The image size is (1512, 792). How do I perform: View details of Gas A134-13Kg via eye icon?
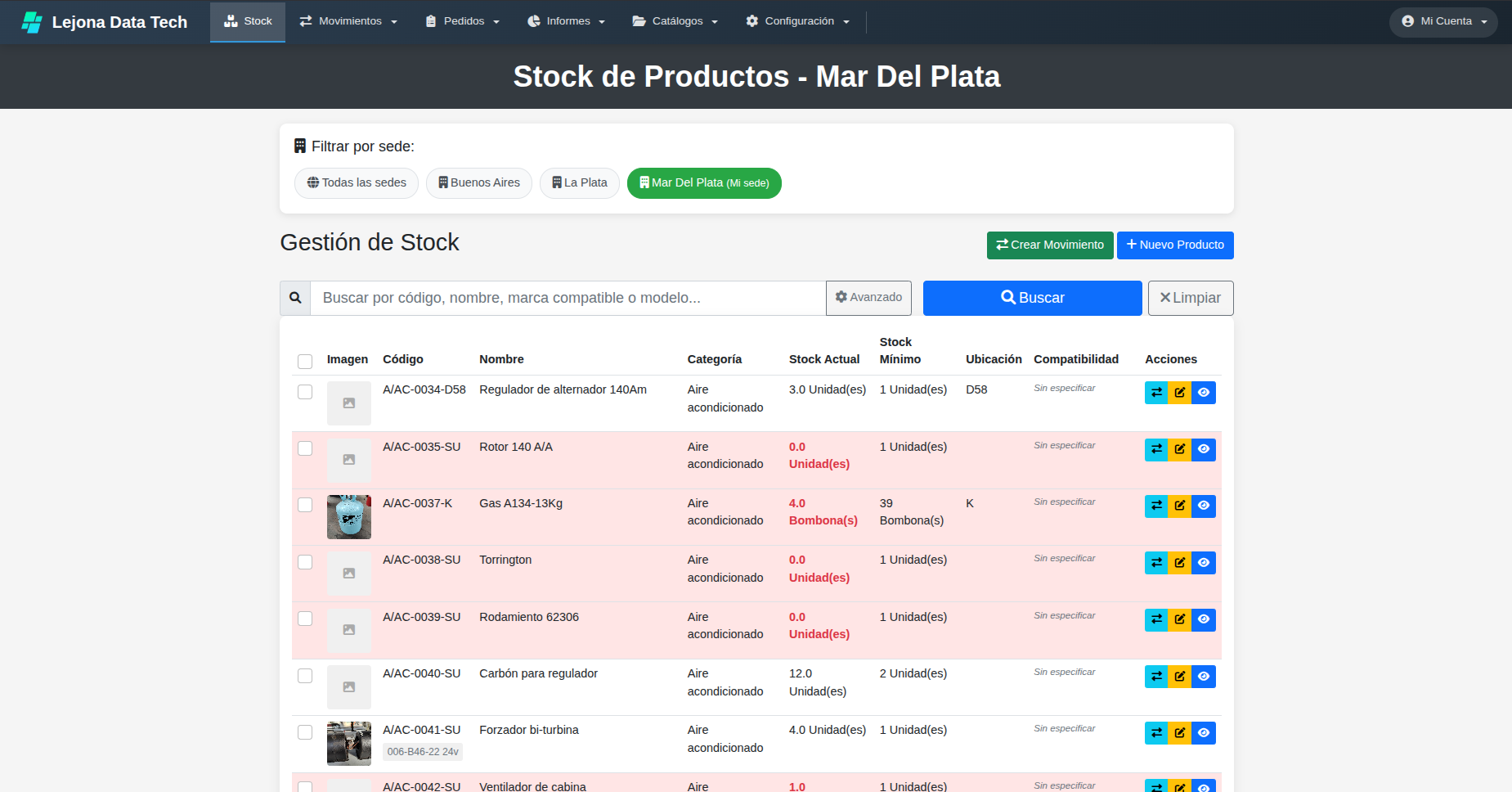point(1203,506)
